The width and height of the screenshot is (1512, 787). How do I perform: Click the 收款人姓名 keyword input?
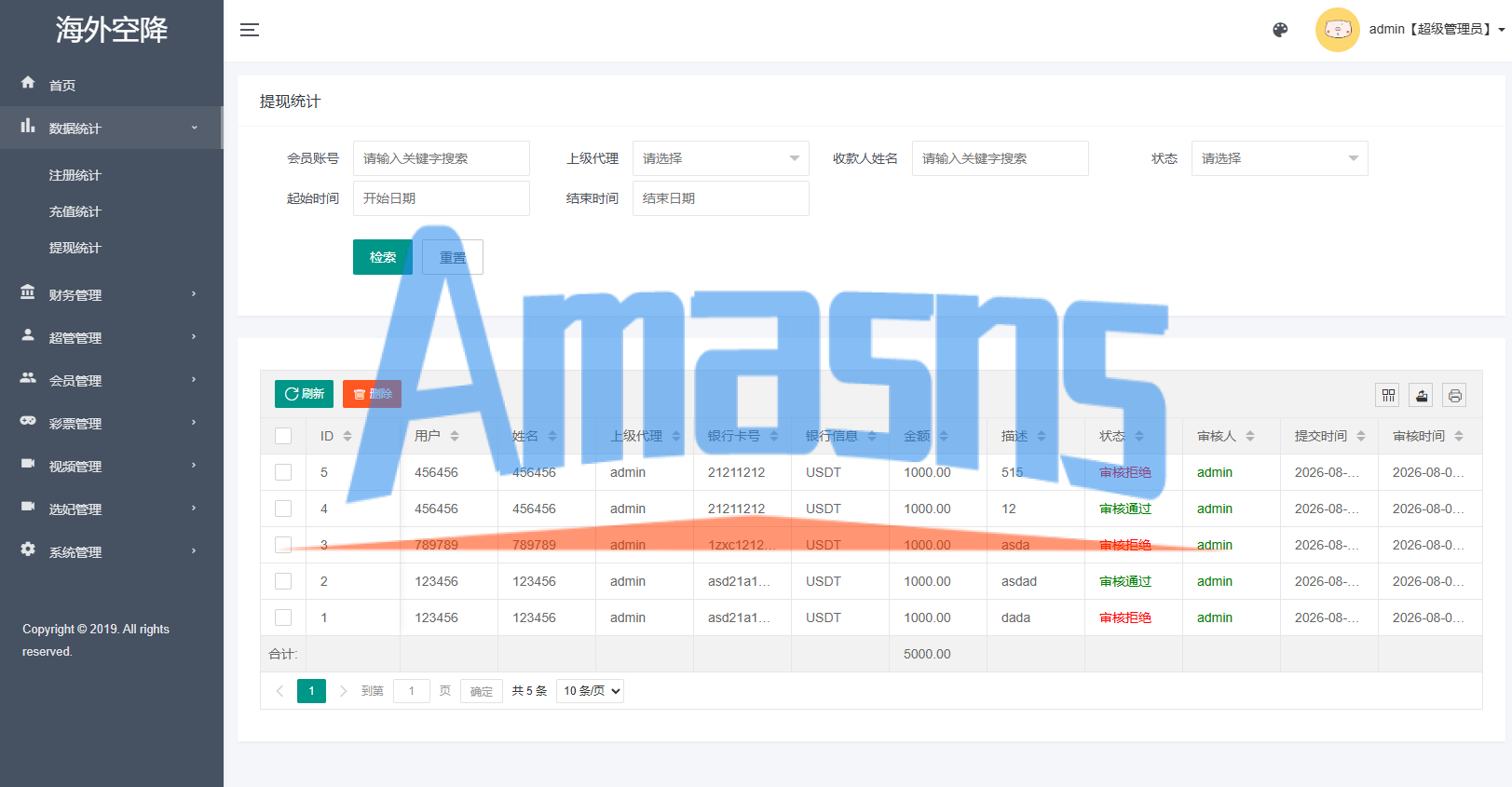pos(1001,158)
